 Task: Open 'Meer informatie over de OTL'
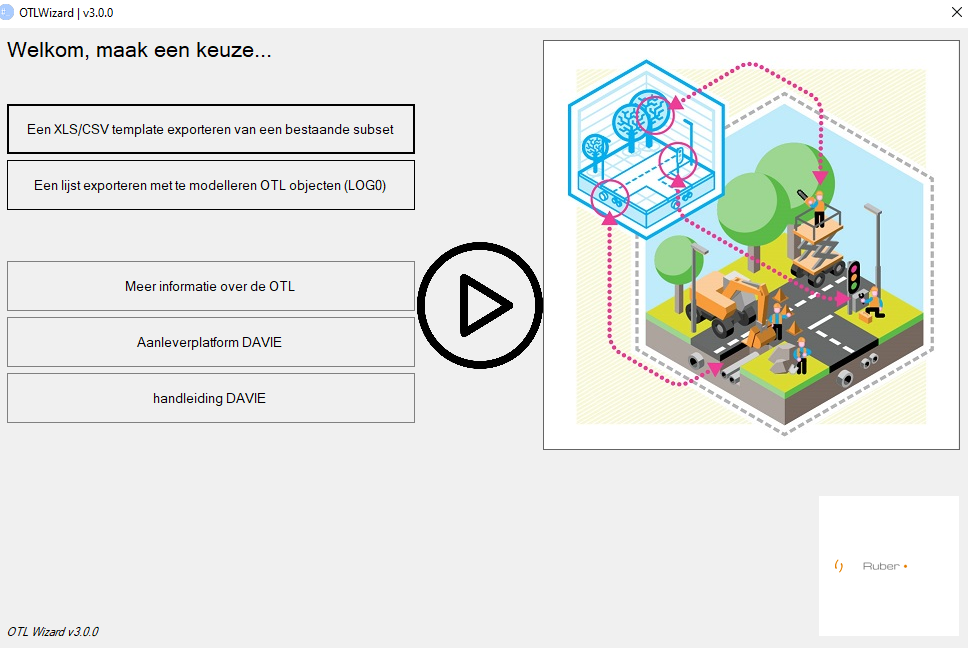210,286
